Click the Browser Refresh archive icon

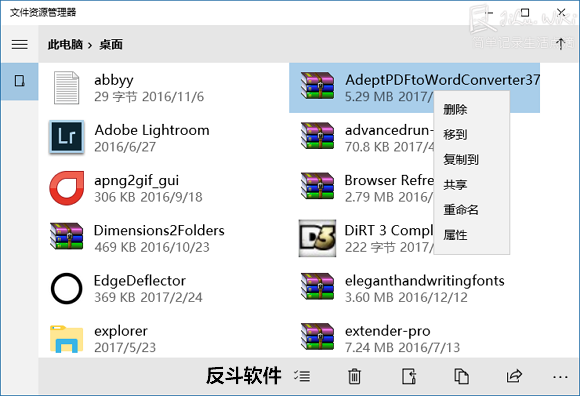click(x=317, y=186)
